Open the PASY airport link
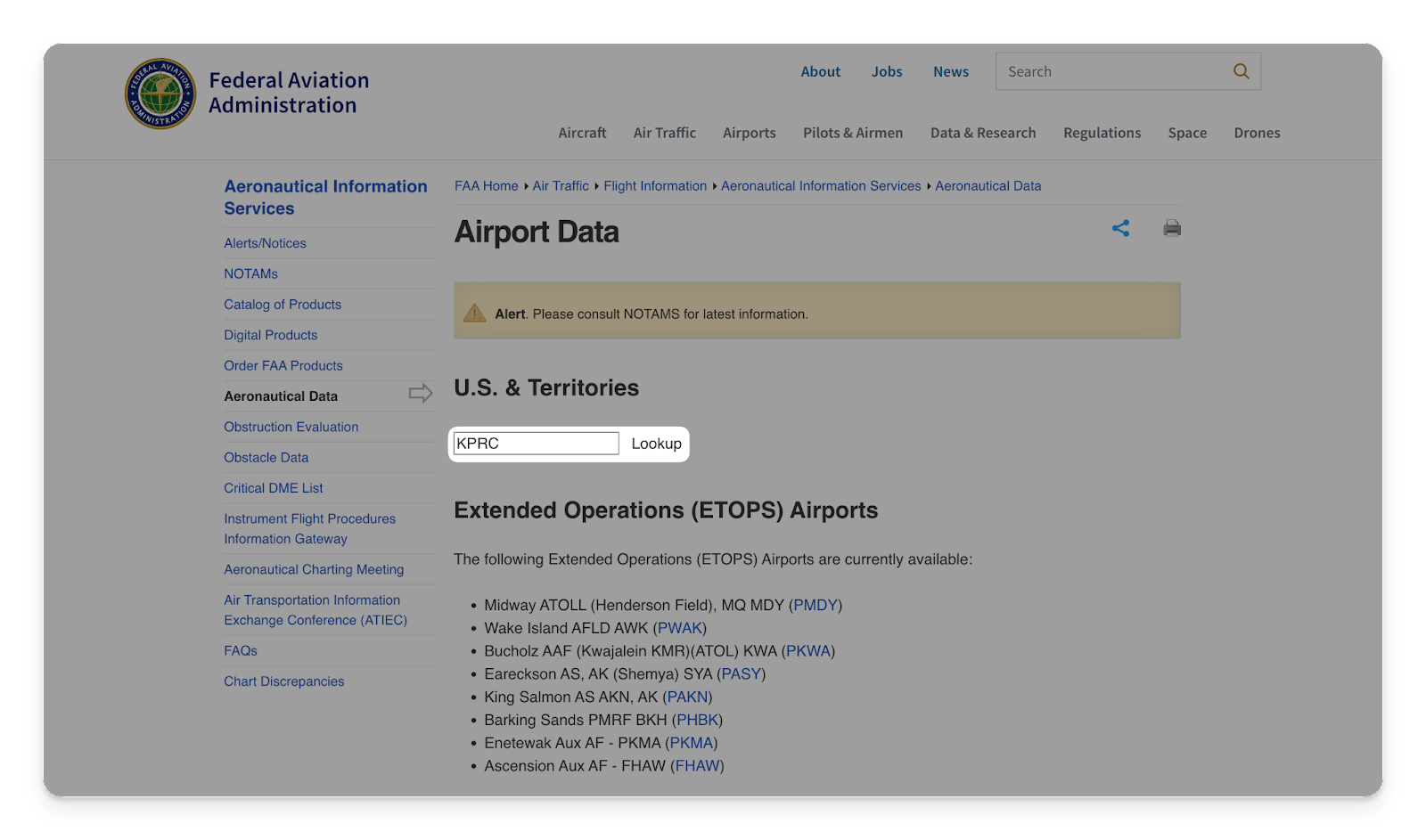 tap(742, 674)
